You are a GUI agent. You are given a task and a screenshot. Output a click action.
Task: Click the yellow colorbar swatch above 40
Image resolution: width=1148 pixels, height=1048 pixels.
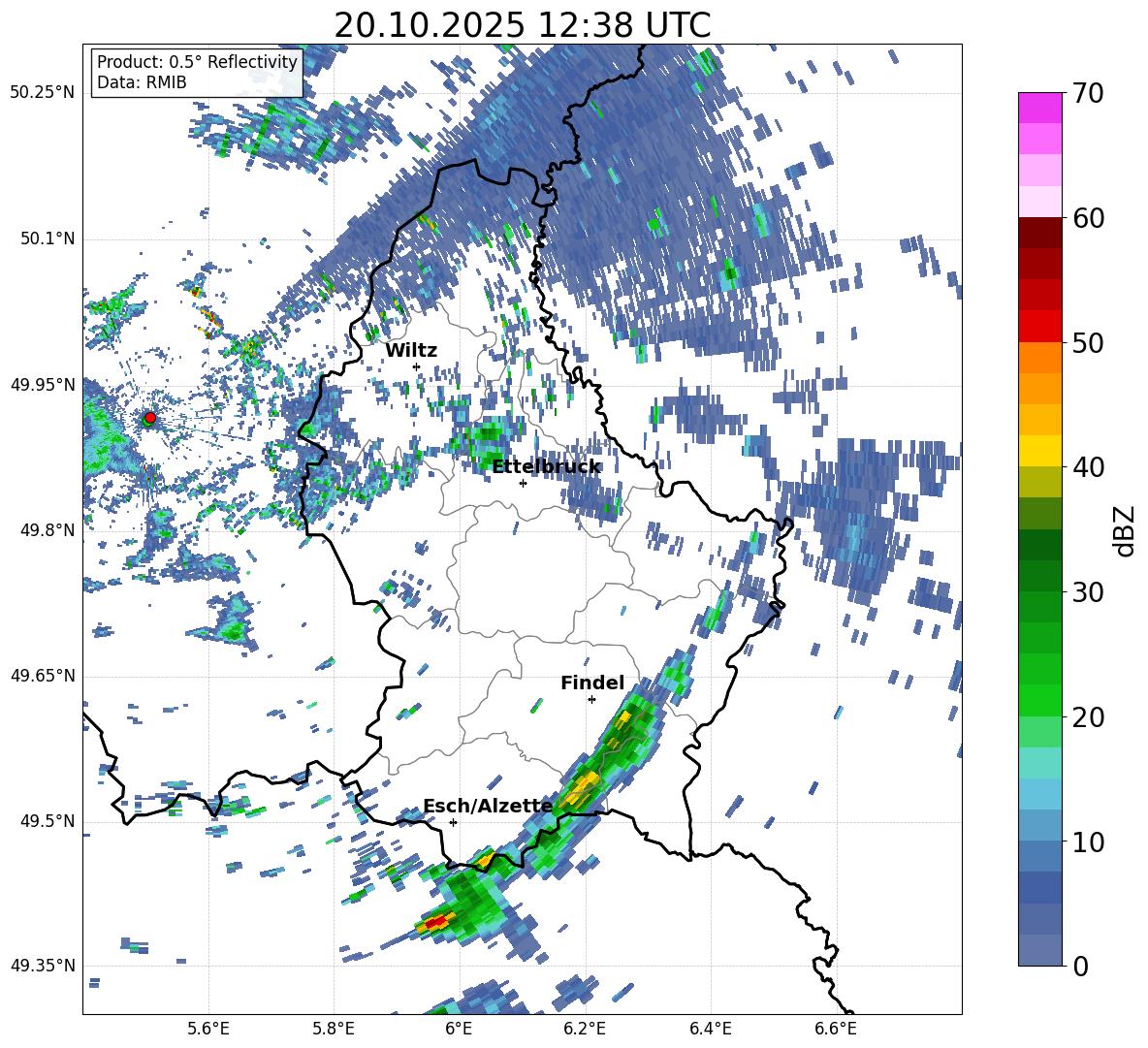pos(1040,451)
